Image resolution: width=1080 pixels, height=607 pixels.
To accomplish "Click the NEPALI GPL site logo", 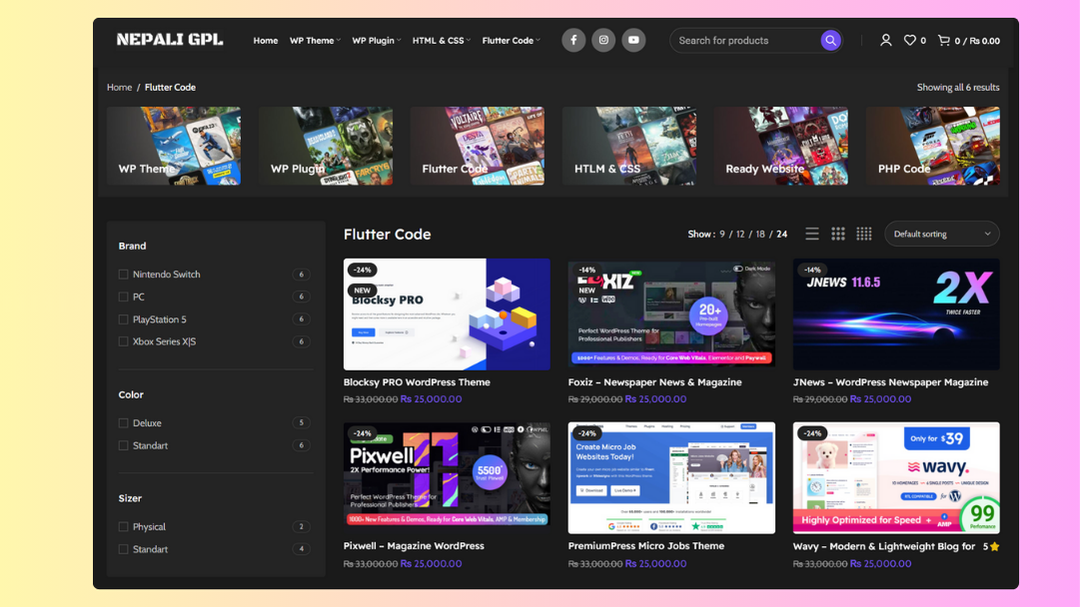I will pyautogui.click(x=169, y=40).
